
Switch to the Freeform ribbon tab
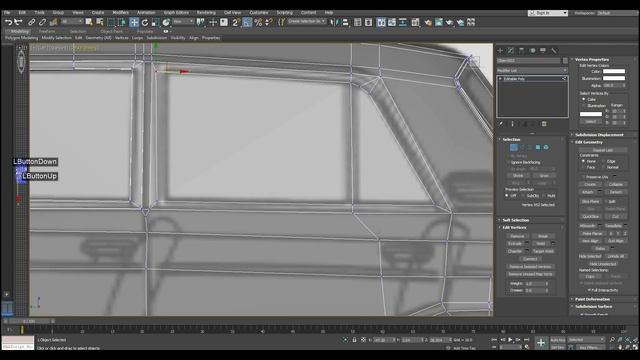47,31
